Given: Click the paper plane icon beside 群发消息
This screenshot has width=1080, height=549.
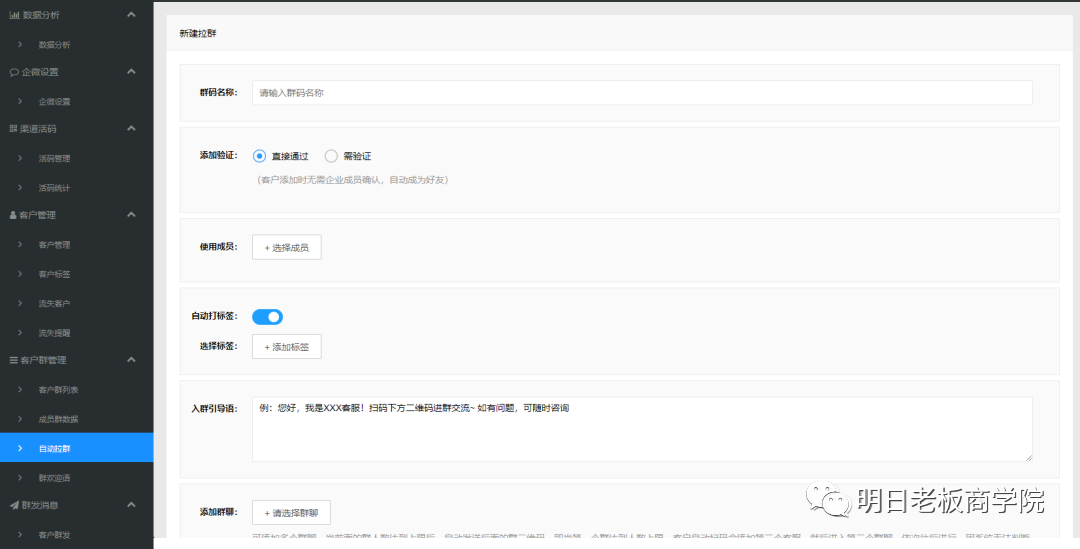Looking at the screenshot, I should [14, 505].
